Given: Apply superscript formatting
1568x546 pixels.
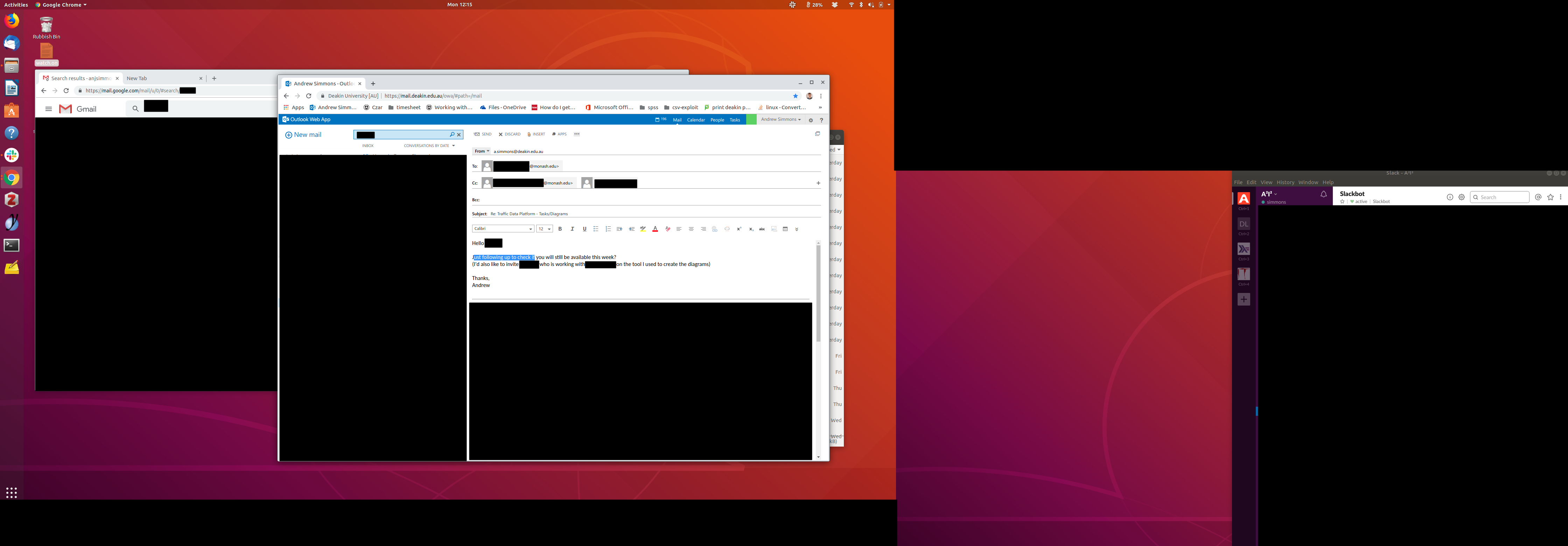Looking at the screenshot, I should point(739,230).
